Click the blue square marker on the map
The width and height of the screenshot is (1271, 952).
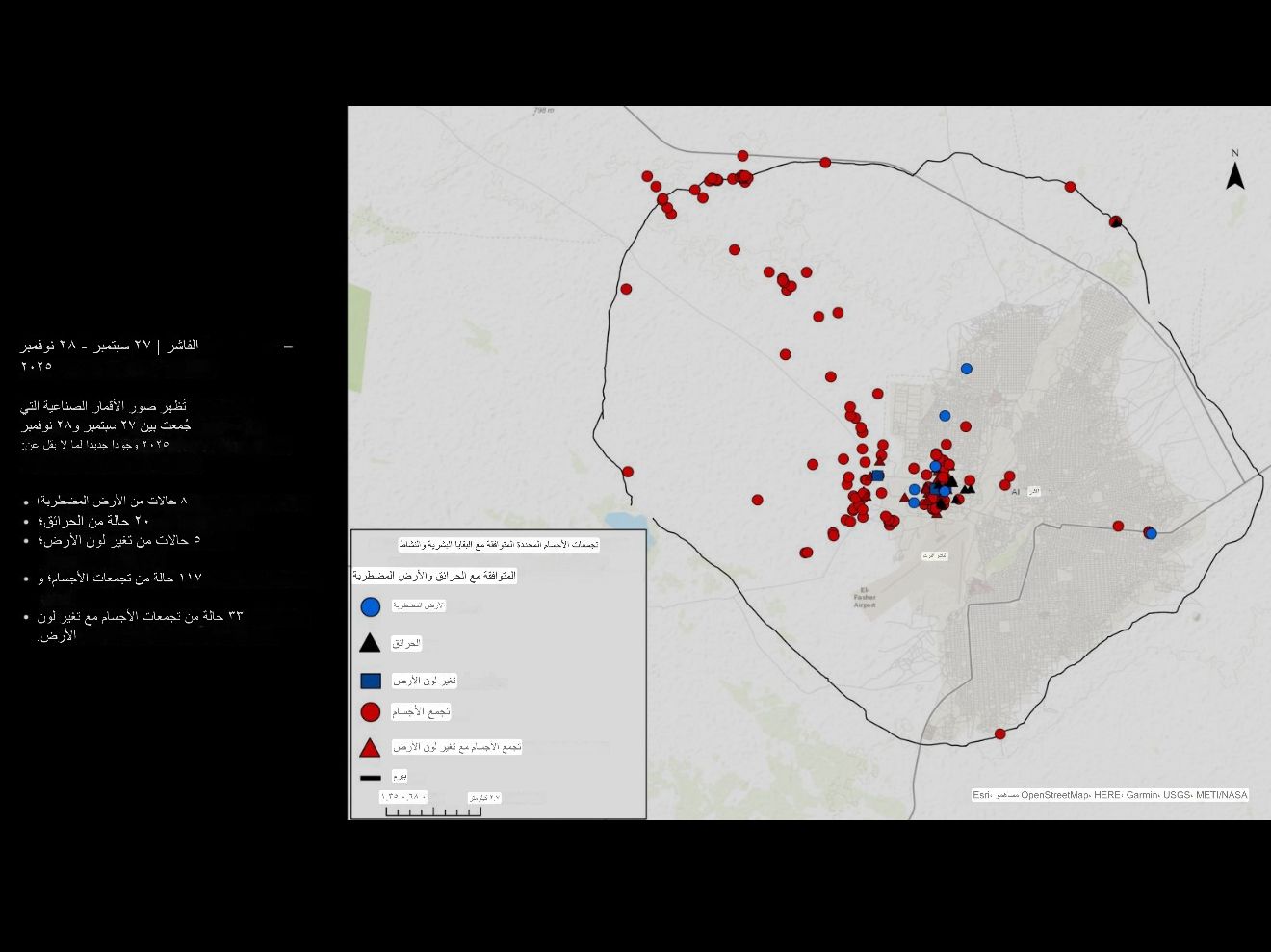point(877,476)
